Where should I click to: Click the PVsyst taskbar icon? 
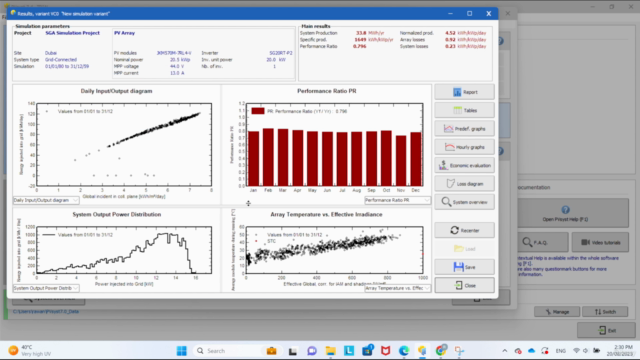point(422,351)
